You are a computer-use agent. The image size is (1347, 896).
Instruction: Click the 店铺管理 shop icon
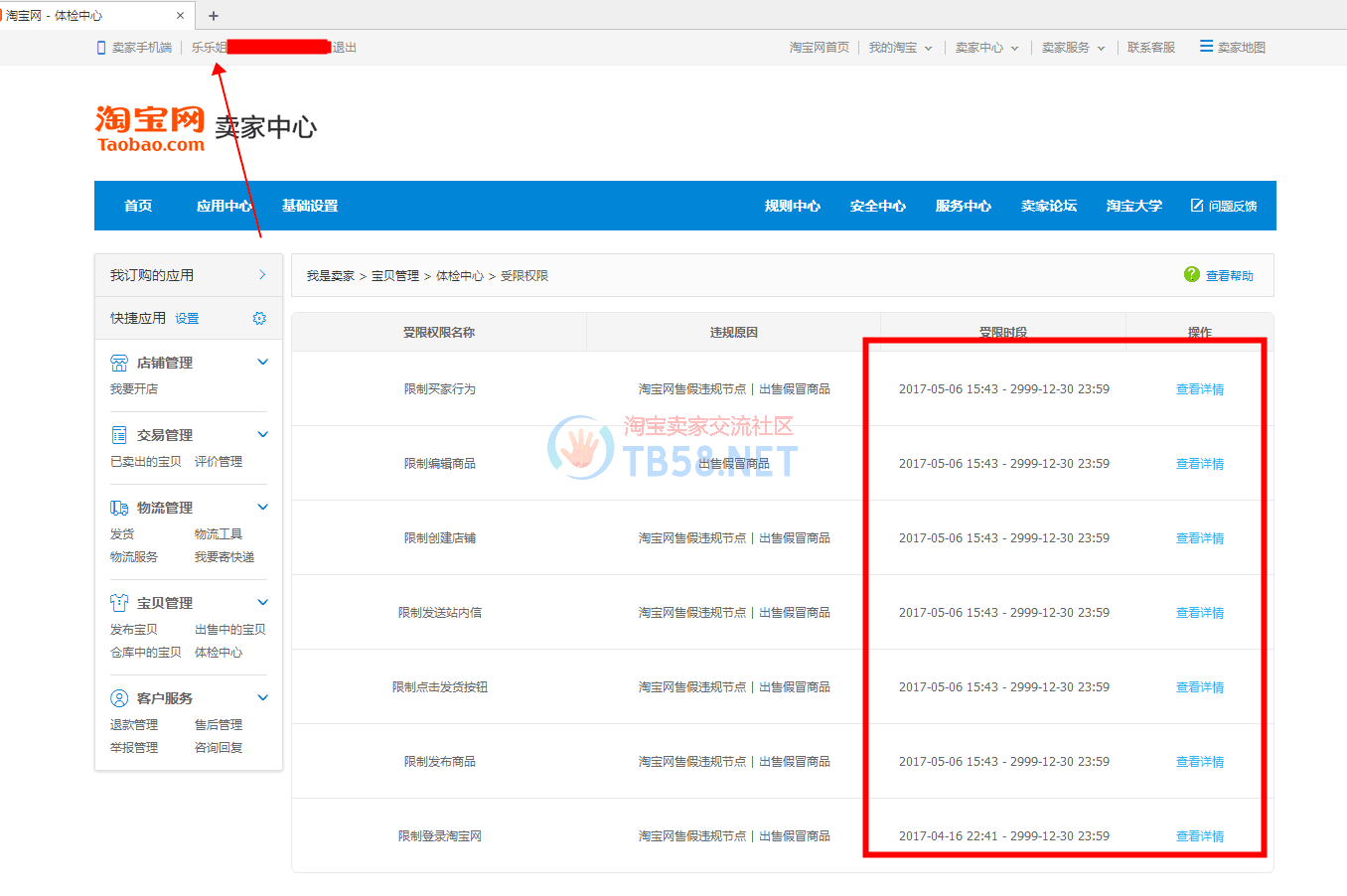click(119, 363)
